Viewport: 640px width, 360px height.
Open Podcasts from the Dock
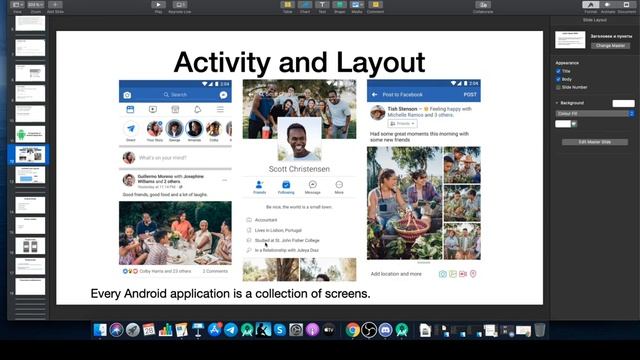[x=312, y=330]
